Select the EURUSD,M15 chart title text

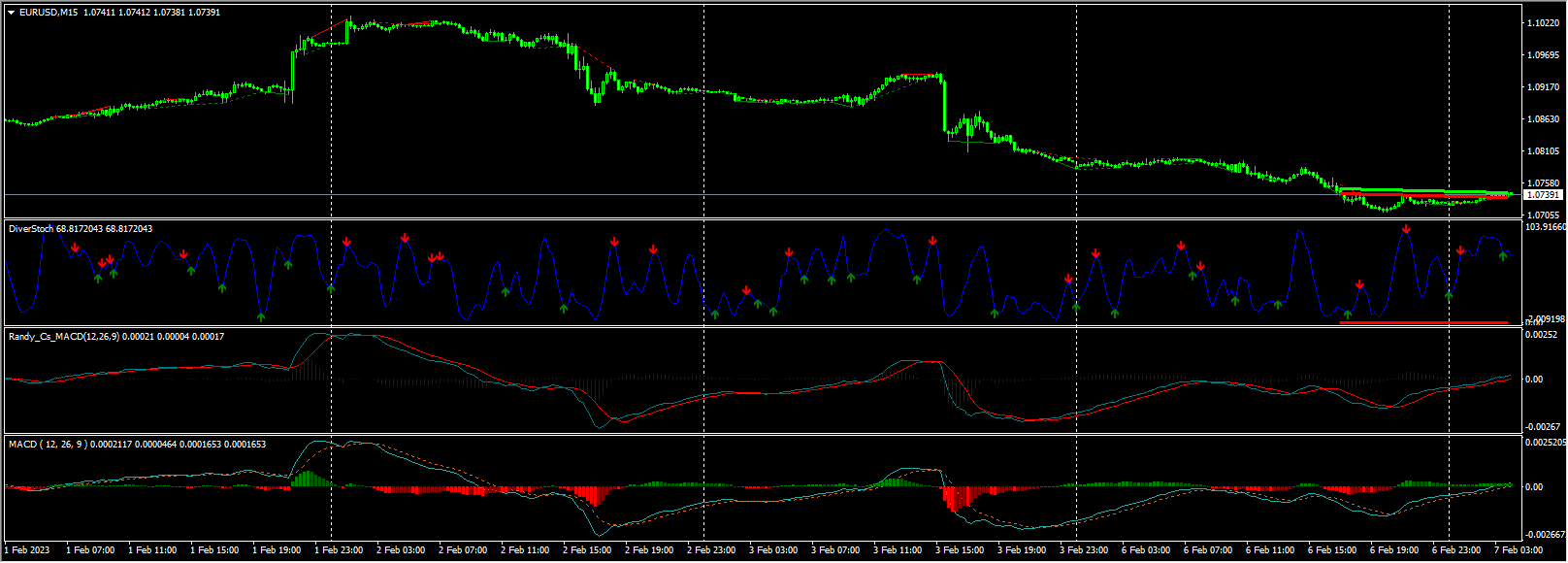[x=49, y=13]
